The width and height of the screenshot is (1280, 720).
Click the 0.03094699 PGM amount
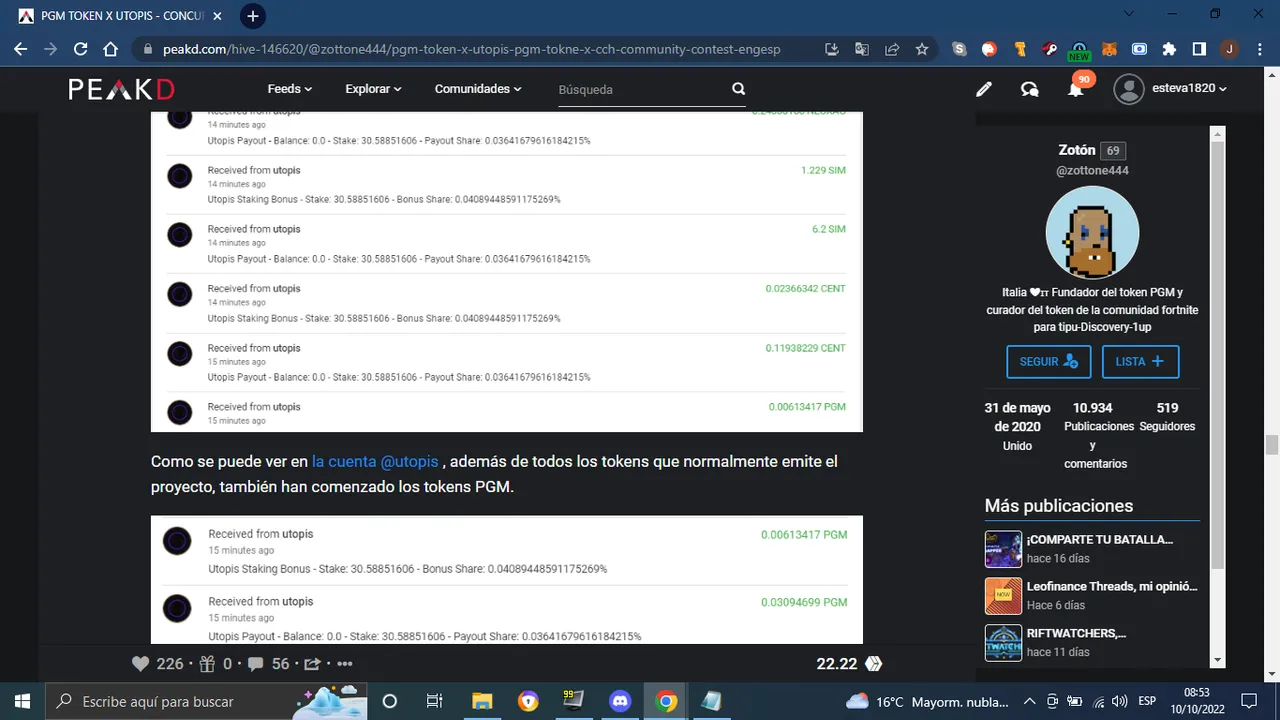tap(803, 602)
